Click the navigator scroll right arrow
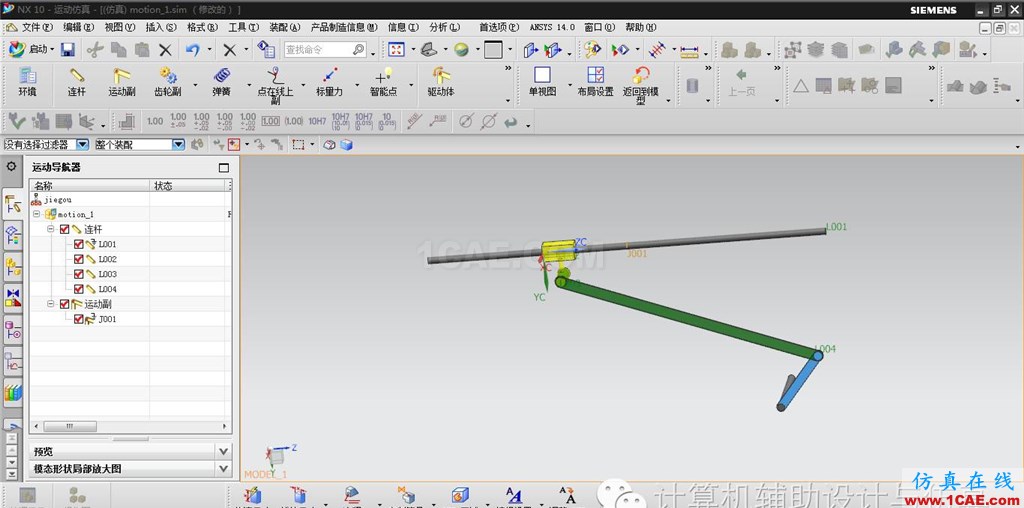 coord(225,426)
